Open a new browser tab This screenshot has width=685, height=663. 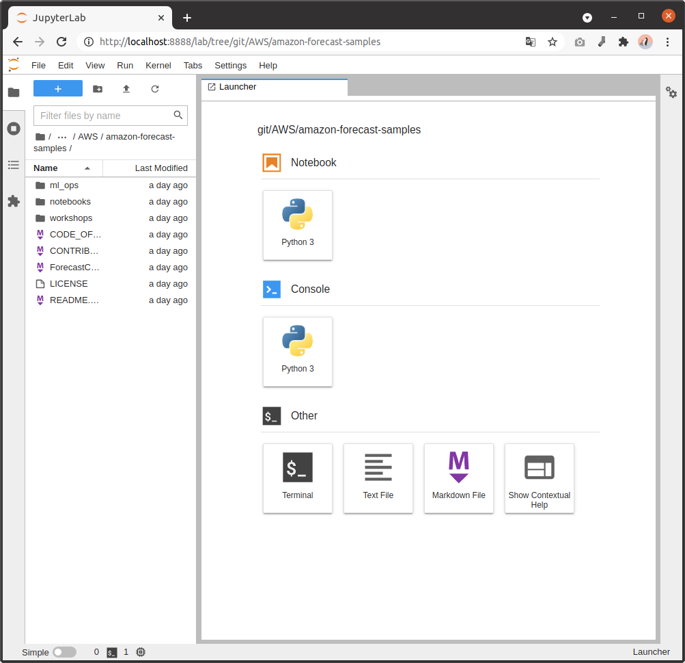(187, 18)
